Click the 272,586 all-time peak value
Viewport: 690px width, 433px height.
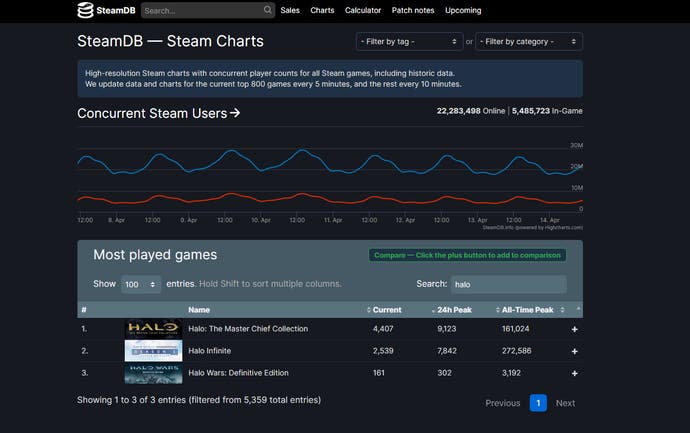tap(517, 351)
